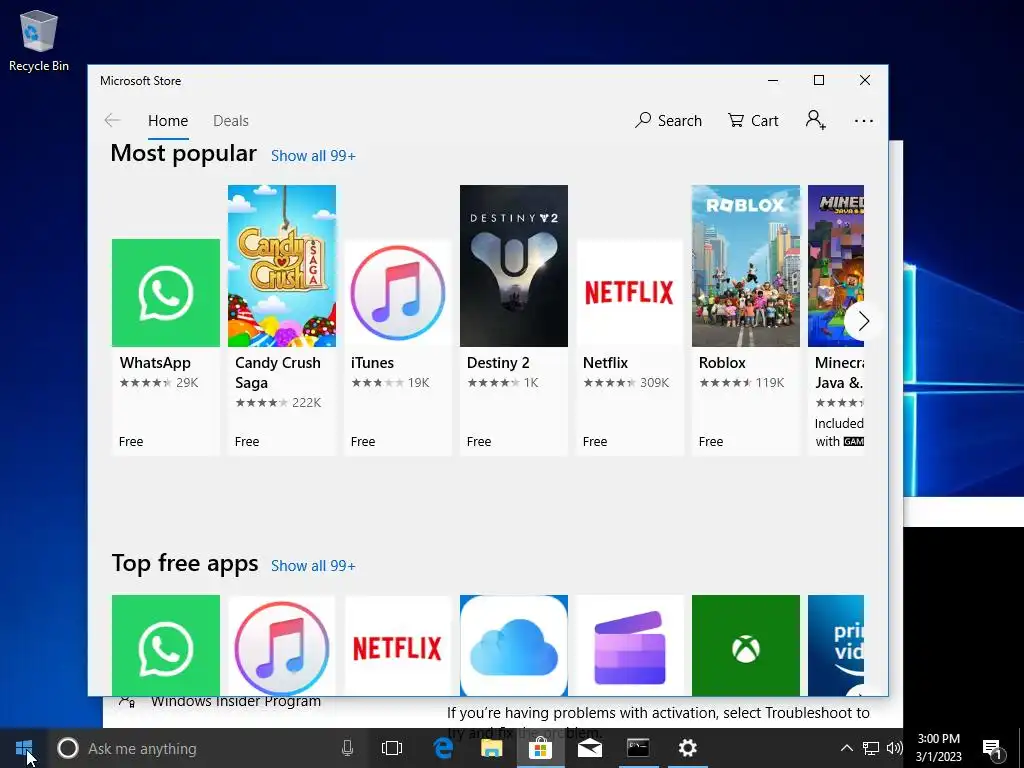Viewport: 1024px width, 768px height.
Task: Switch to the Deals tab
Action: pos(231,121)
